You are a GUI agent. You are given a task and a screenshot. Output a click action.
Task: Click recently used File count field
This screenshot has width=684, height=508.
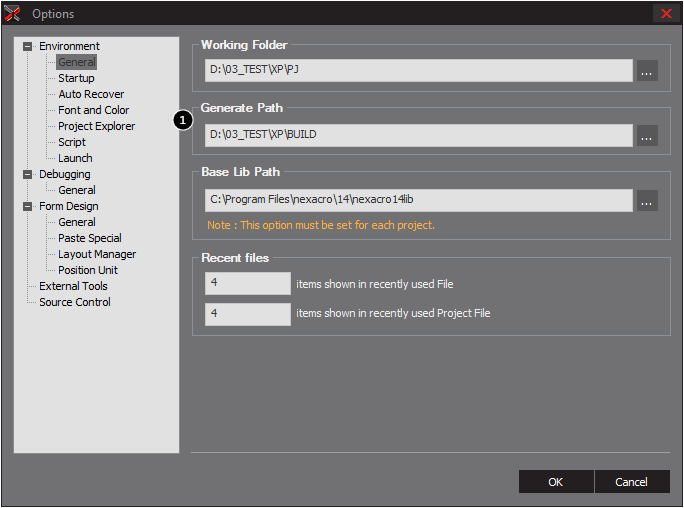[x=247, y=284]
